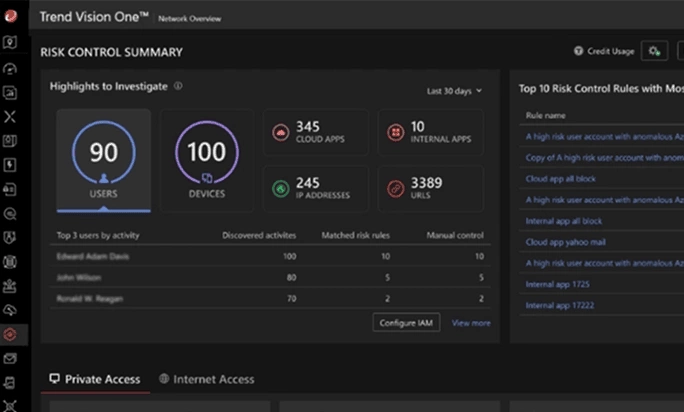684x412 pixels.
Task: Select the 3389 URLs card
Action: click(x=431, y=189)
